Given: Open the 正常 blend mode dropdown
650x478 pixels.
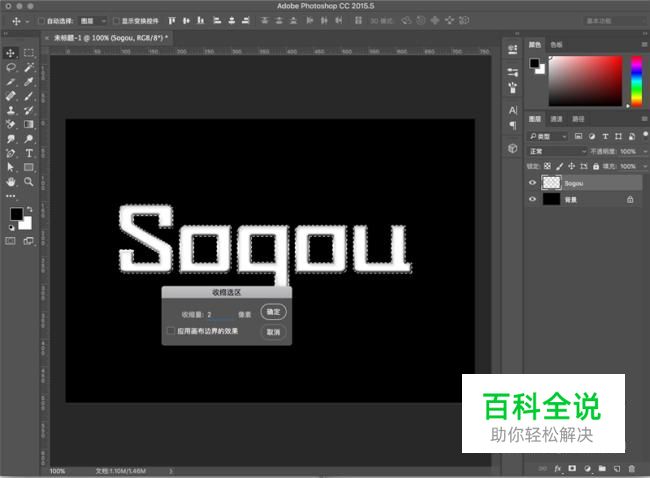Looking at the screenshot, I should (557, 151).
